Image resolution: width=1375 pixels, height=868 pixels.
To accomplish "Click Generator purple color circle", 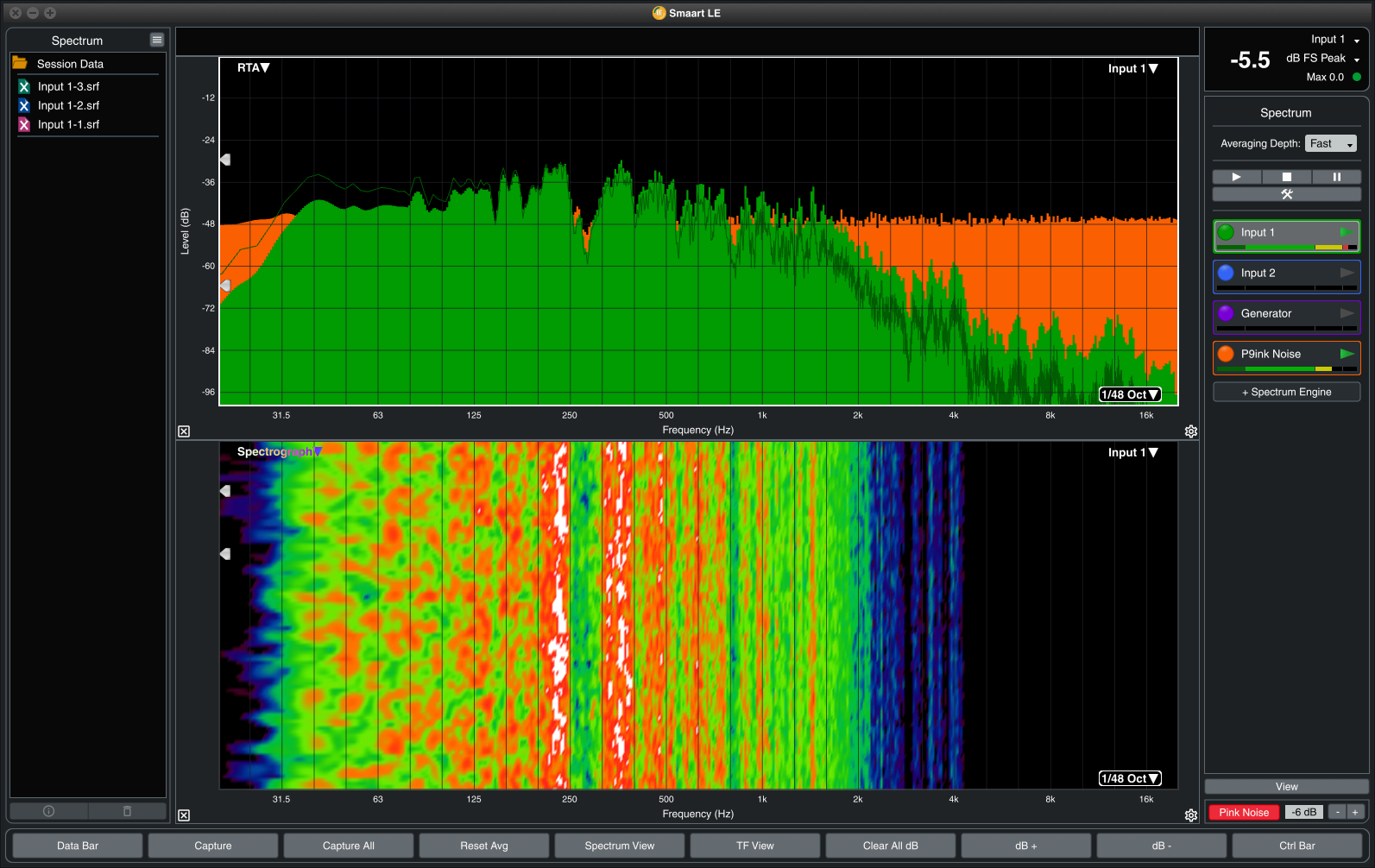I will coord(1226,313).
